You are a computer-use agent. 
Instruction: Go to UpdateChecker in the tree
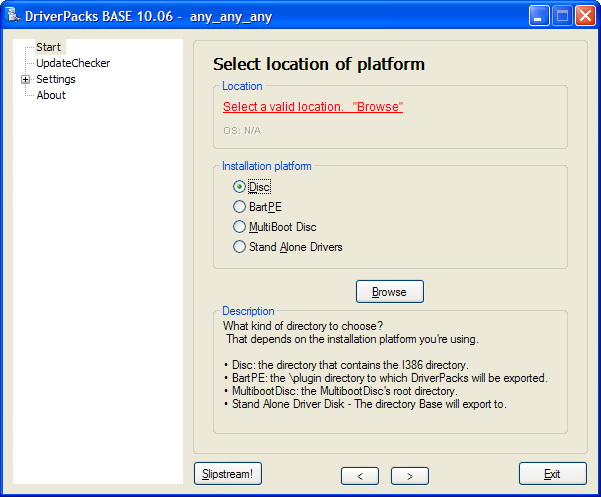click(x=72, y=63)
